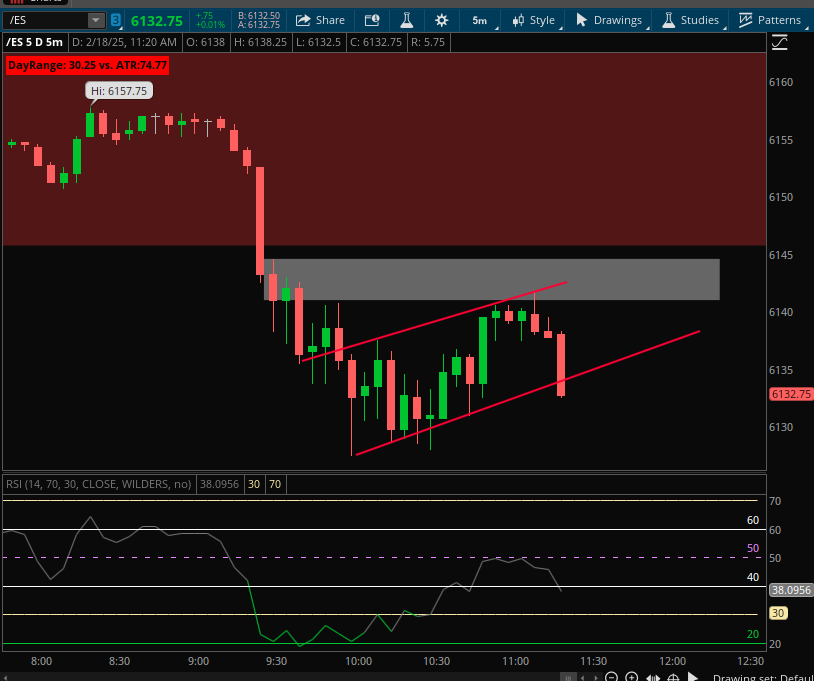Click the DayRange vs ATR red label
Screen dimensions: 814x681
click(x=87, y=66)
